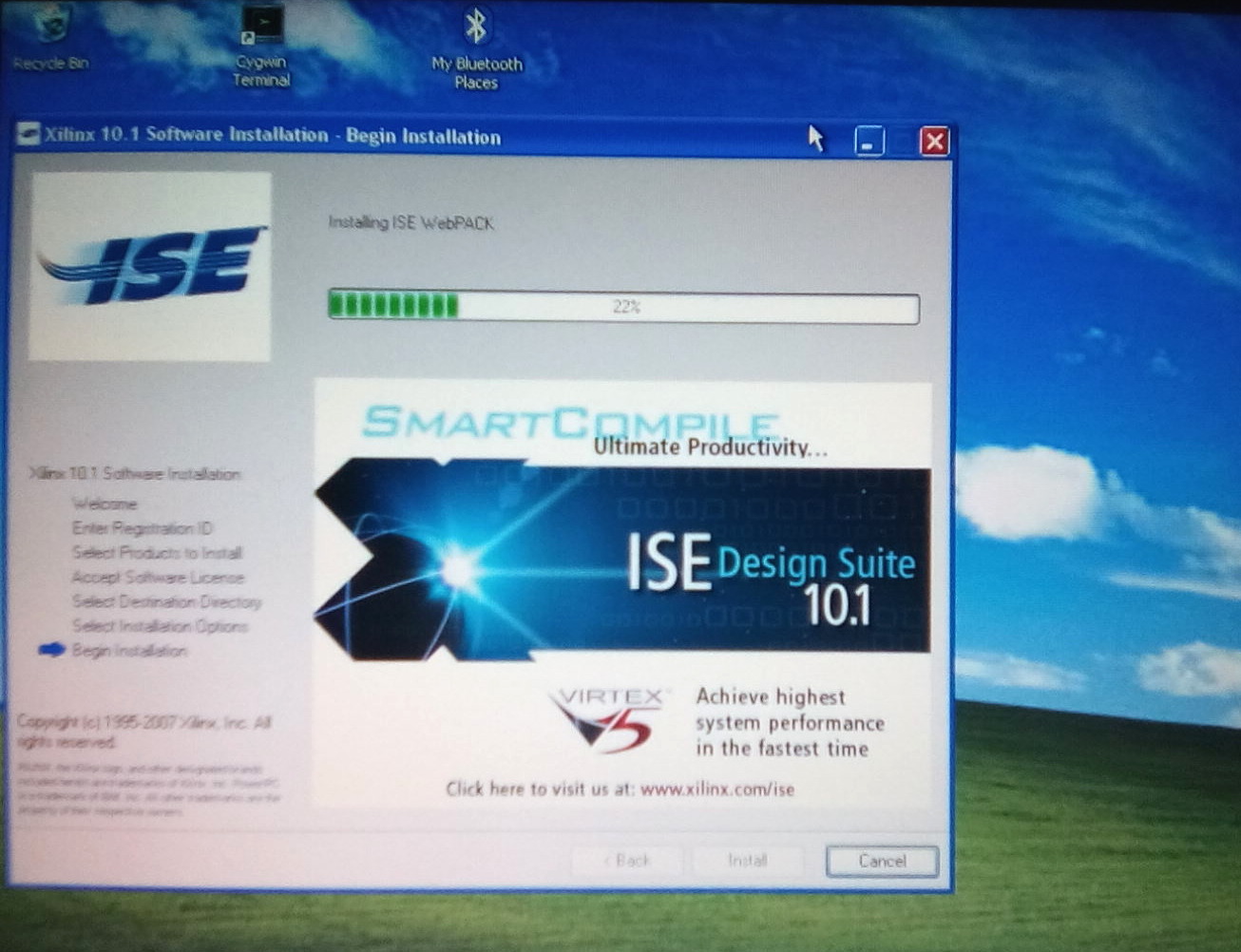Viewport: 1241px width, 952px height.
Task: Select the Welcome step in the sidebar
Action: tap(105, 504)
